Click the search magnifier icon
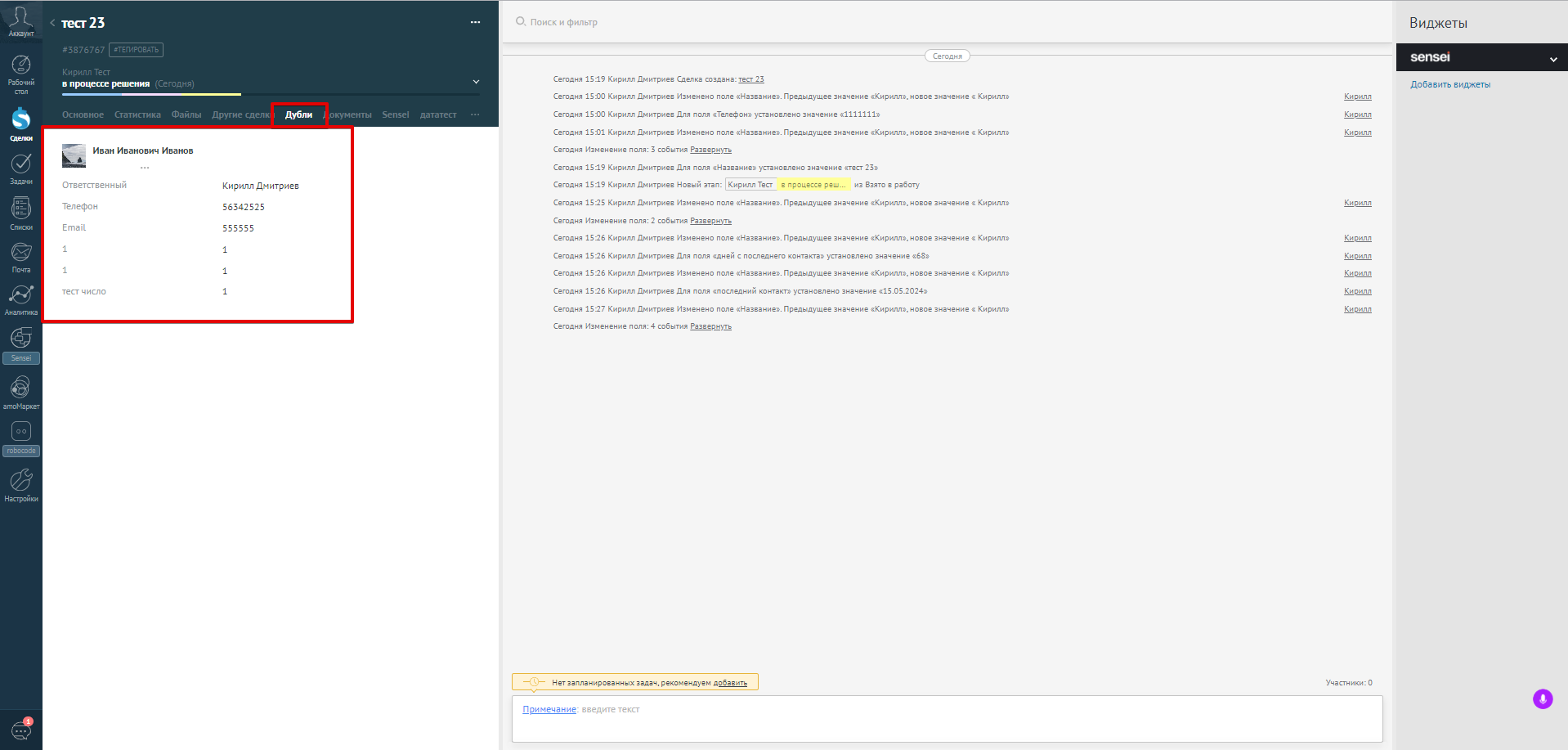The height and width of the screenshot is (750, 1568). (x=521, y=21)
